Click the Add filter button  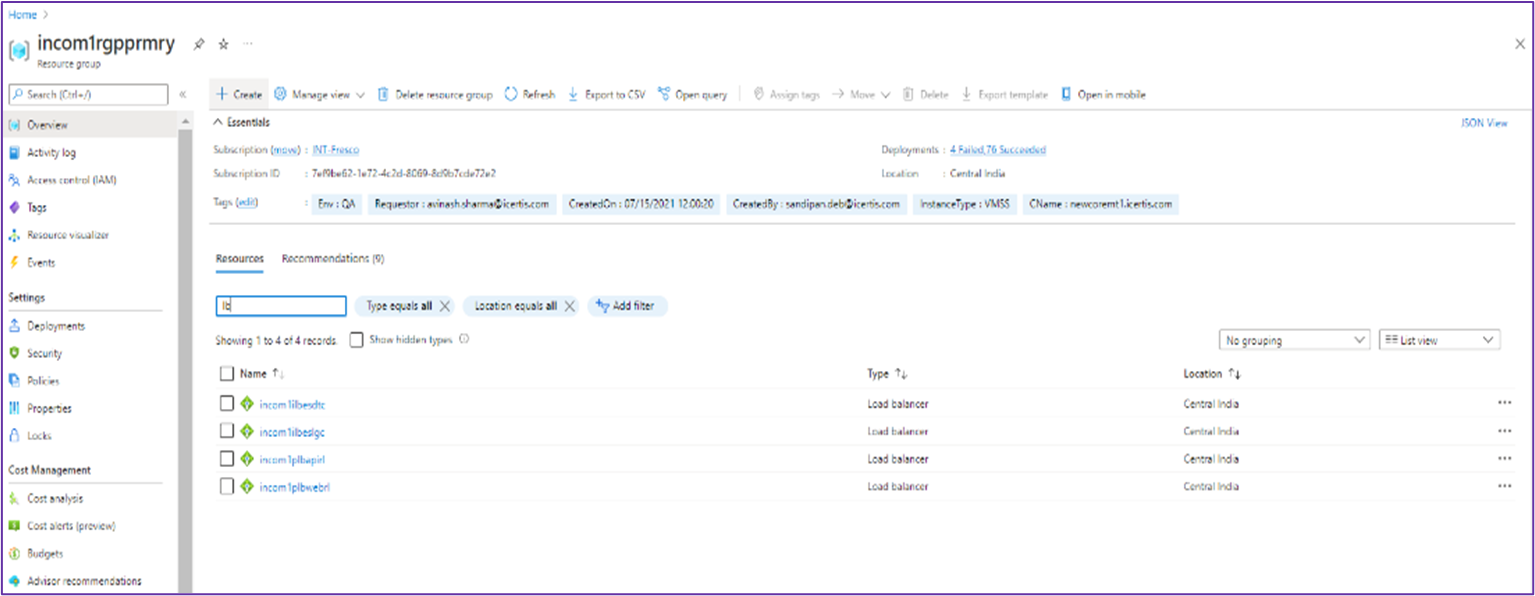click(627, 306)
